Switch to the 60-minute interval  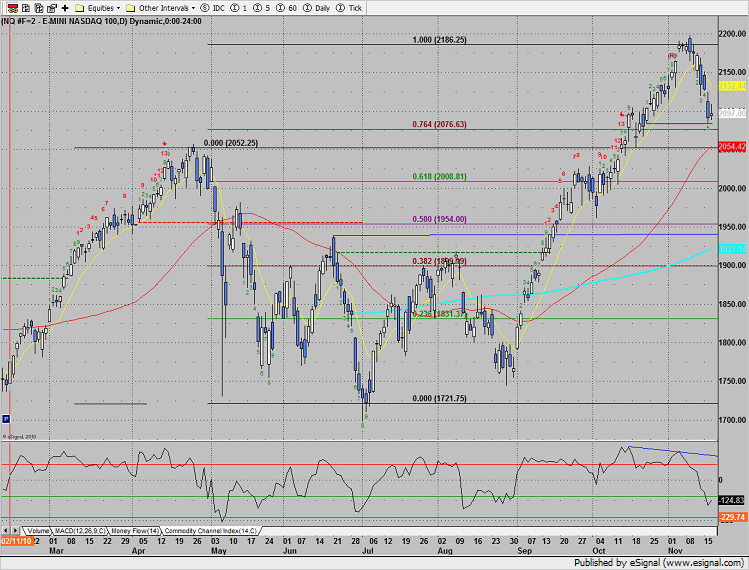287,8
